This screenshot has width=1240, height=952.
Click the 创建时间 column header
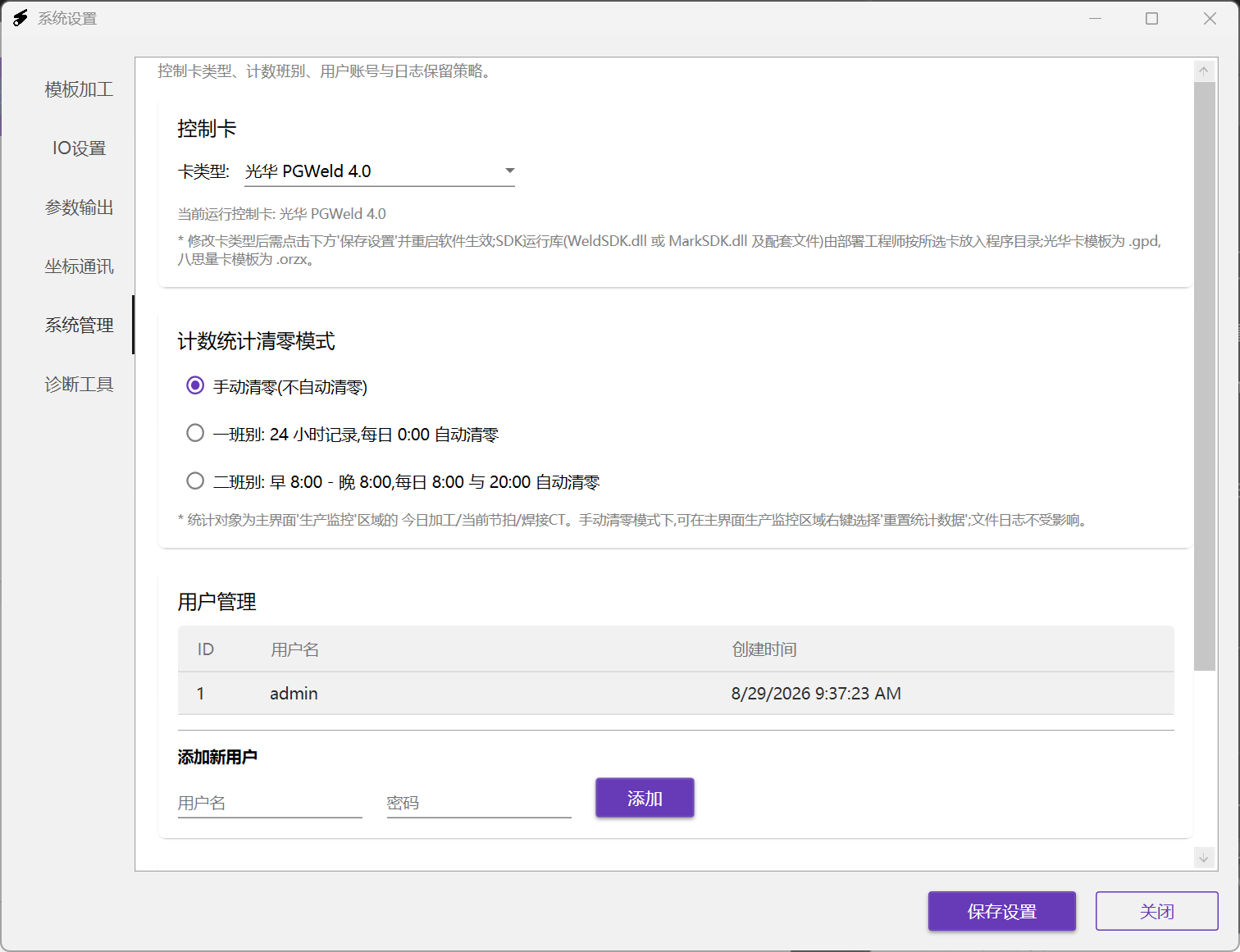click(764, 649)
